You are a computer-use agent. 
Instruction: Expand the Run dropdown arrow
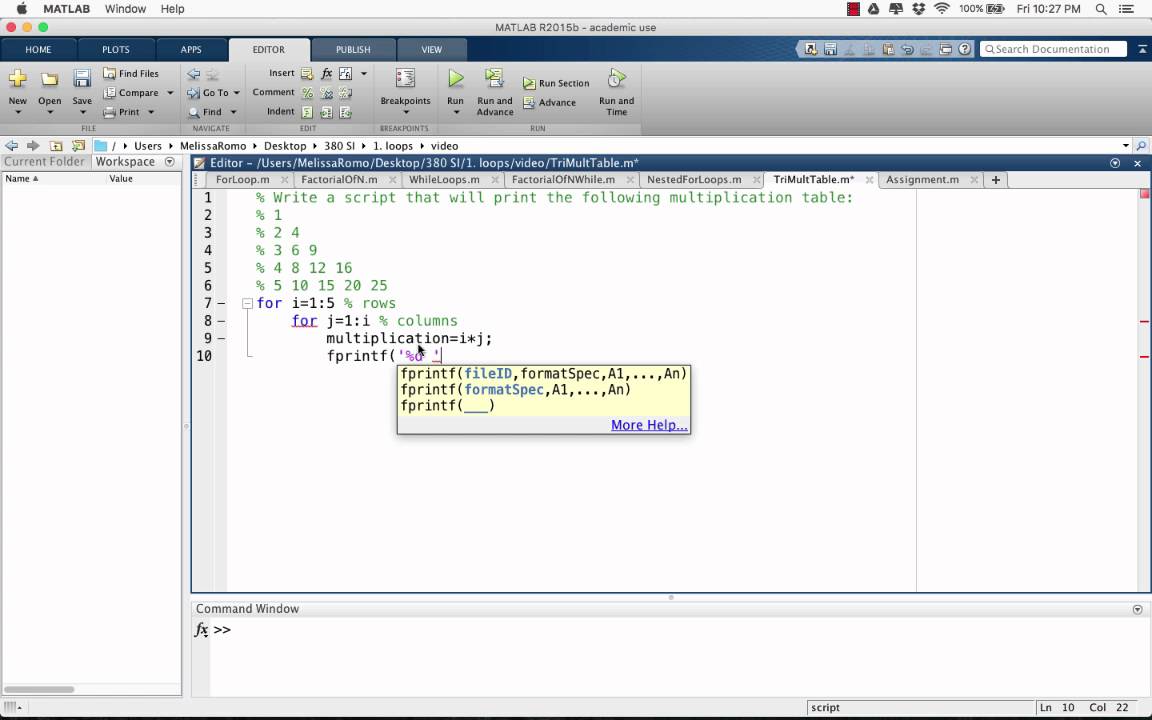pyautogui.click(x=456, y=112)
